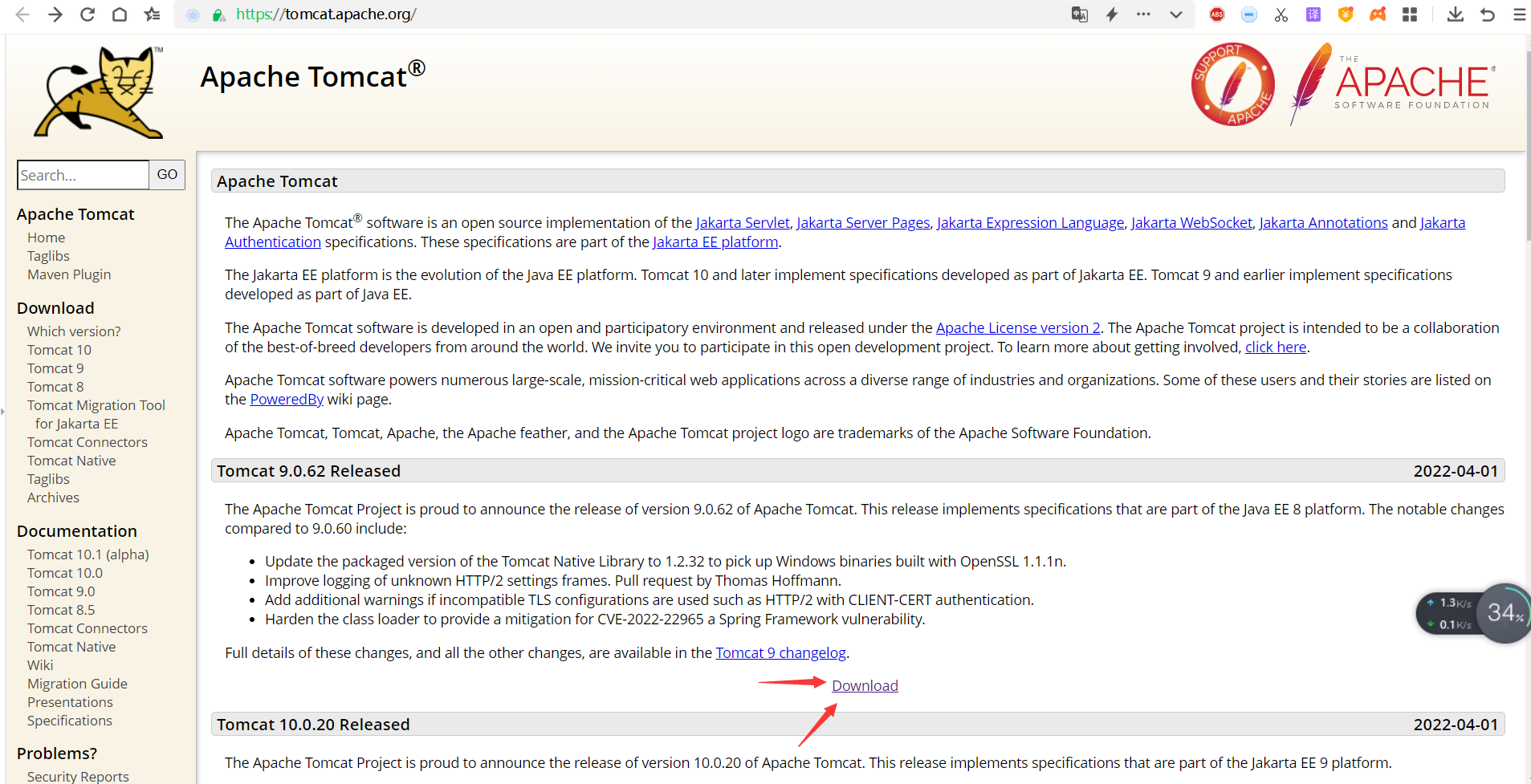Open the PoweredBy wiki link
Image resolution: width=1531 pixels, height=784 pixels.
coord(287,400)
